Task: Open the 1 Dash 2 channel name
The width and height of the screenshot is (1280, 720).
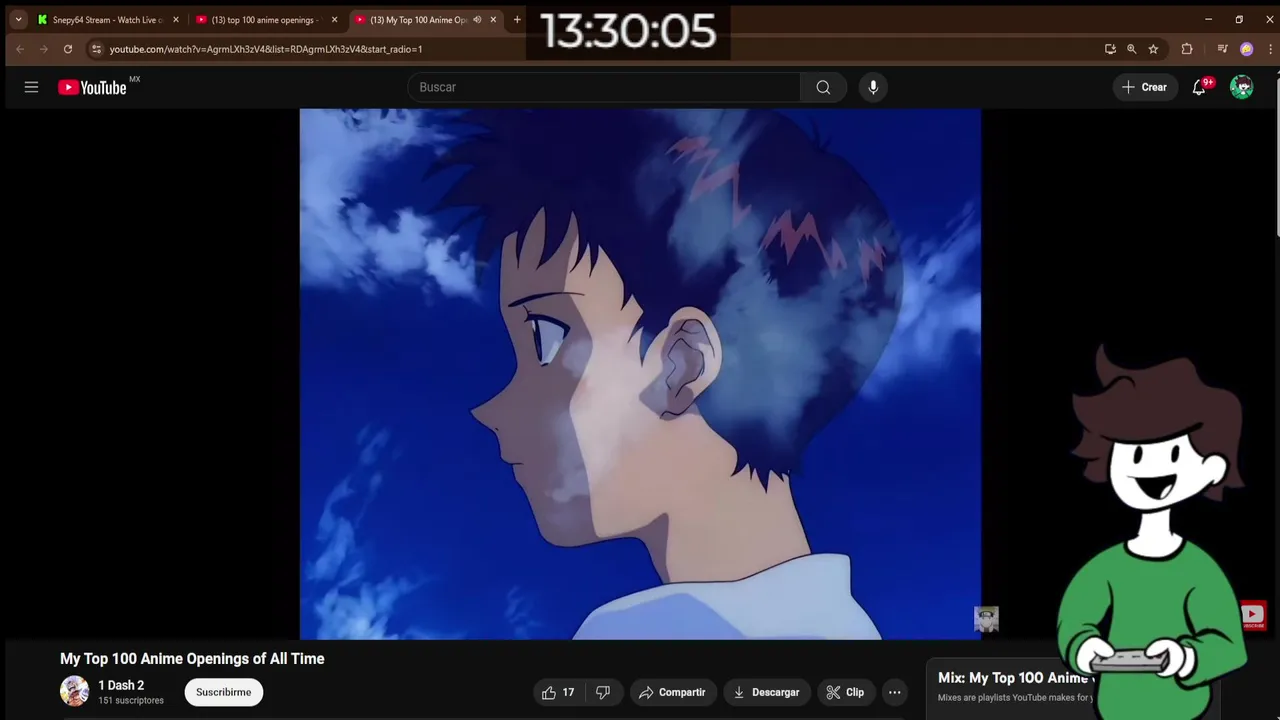Action: tap(121, 685)
